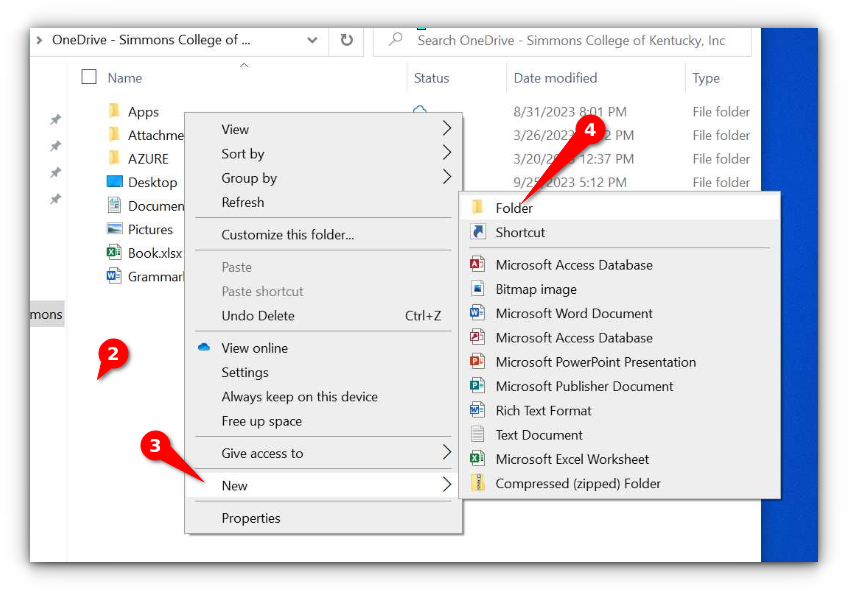
Task: Tick the select-all checkbox beside Name
Action: pos(89,77)
